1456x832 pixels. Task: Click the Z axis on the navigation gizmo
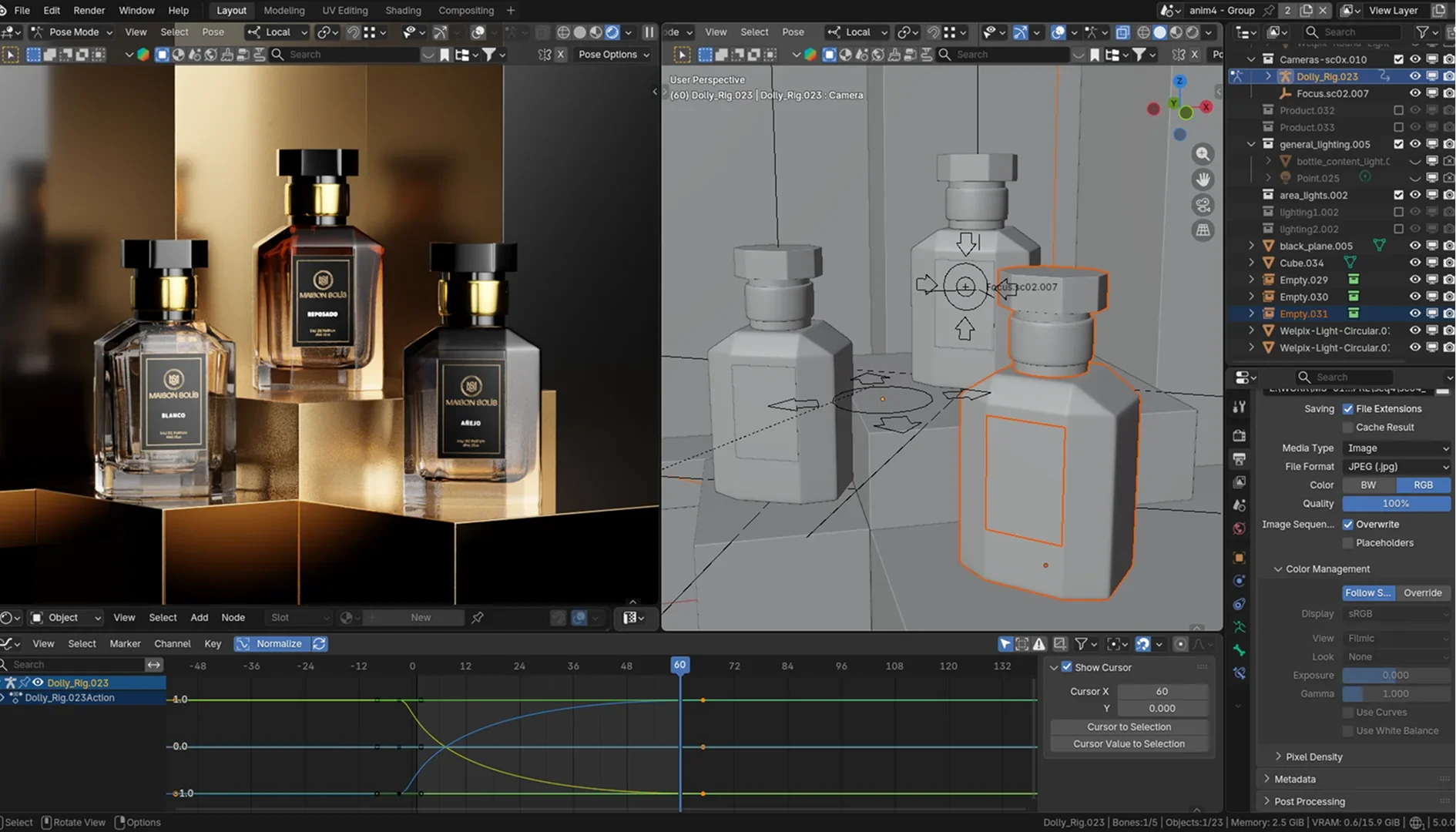click(1179, 81)
